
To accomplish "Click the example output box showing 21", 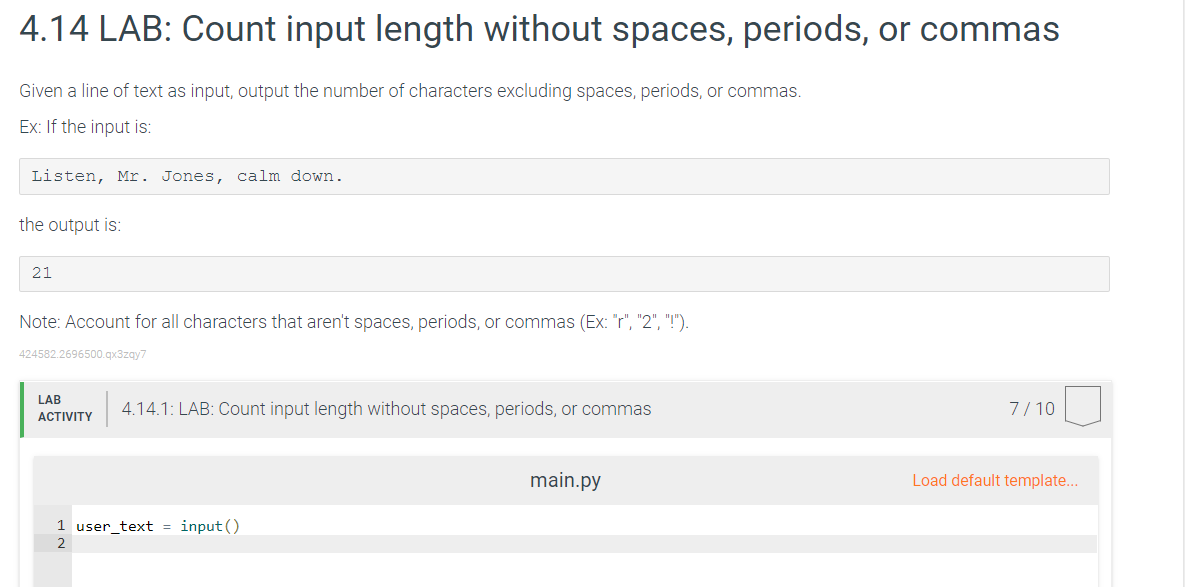I will 564,273.
